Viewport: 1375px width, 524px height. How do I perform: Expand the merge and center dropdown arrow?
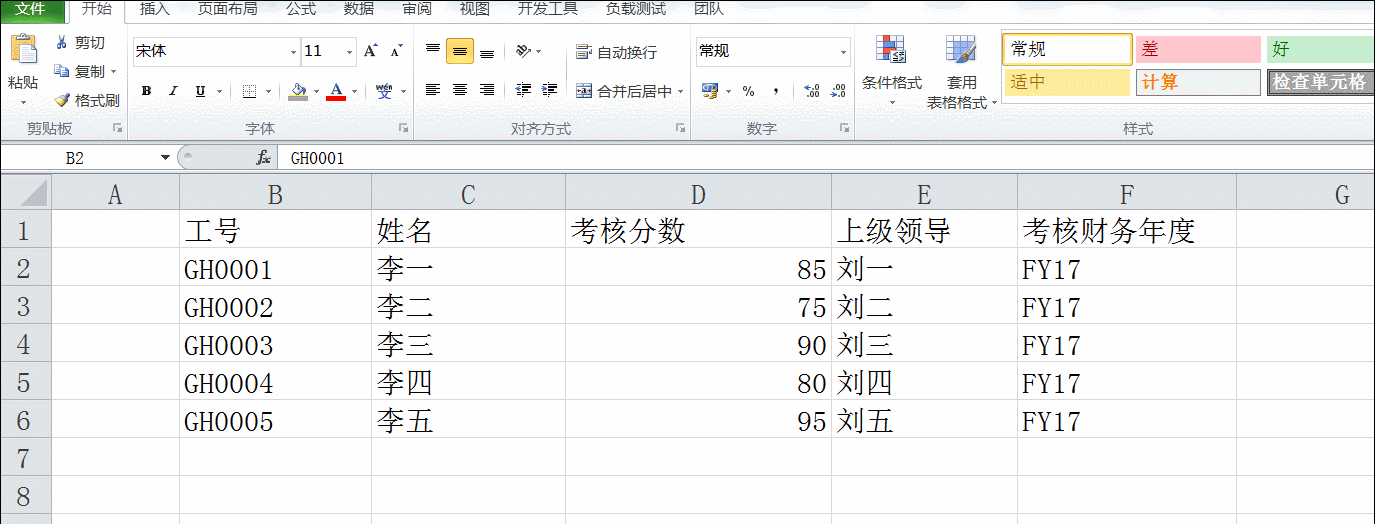pyautogui.click(x=681, y=91)
